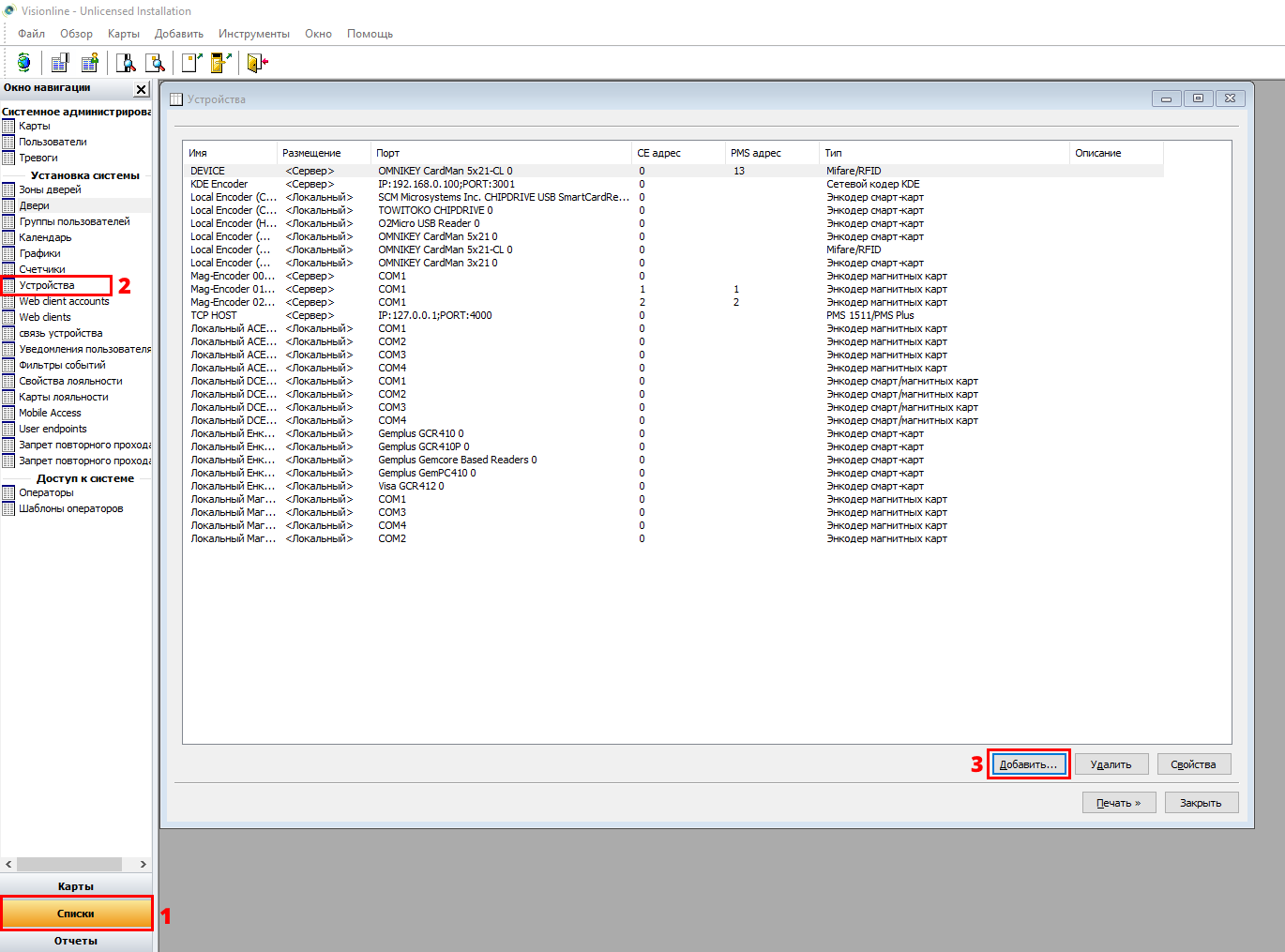1285x952 pixels.
Task: Select Web client accounts in navigation
Action: point(64,301)
